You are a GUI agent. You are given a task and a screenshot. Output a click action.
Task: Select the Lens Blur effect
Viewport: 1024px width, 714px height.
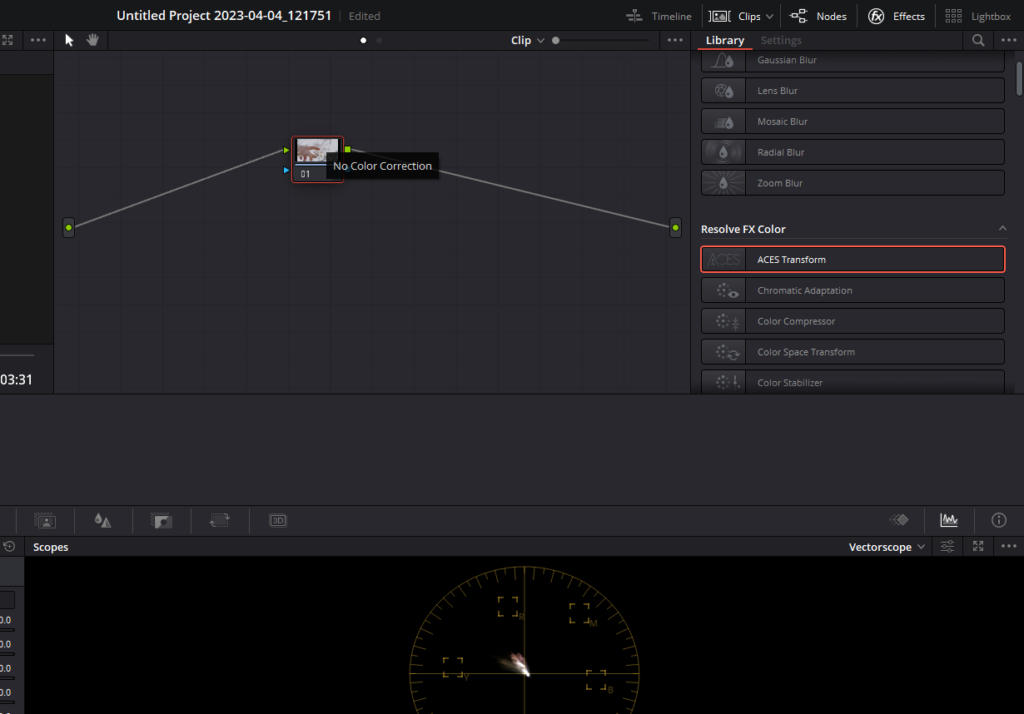pos(852,91)
